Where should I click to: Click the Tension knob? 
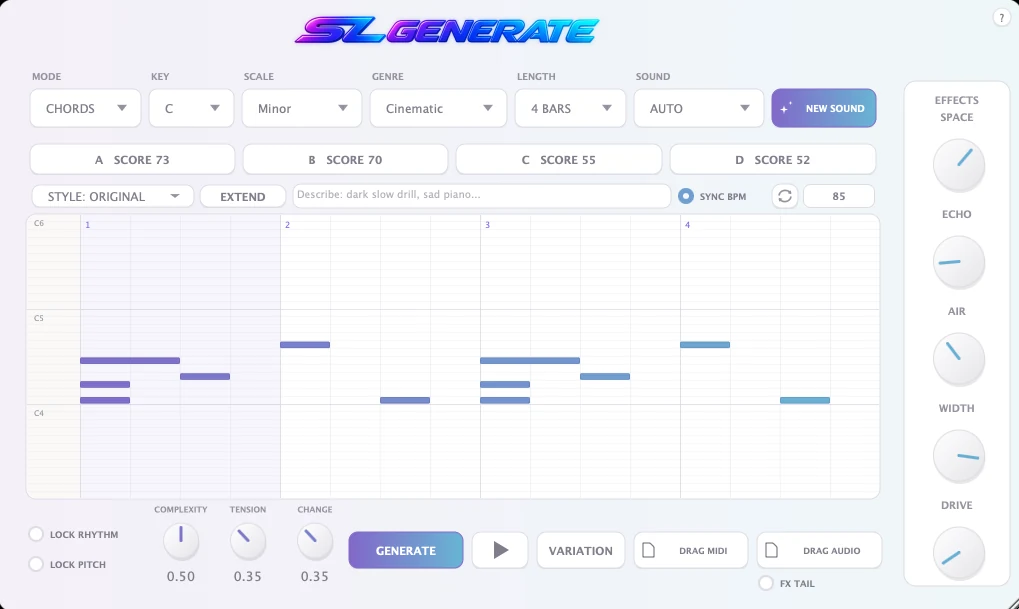(x=248, y=541)
